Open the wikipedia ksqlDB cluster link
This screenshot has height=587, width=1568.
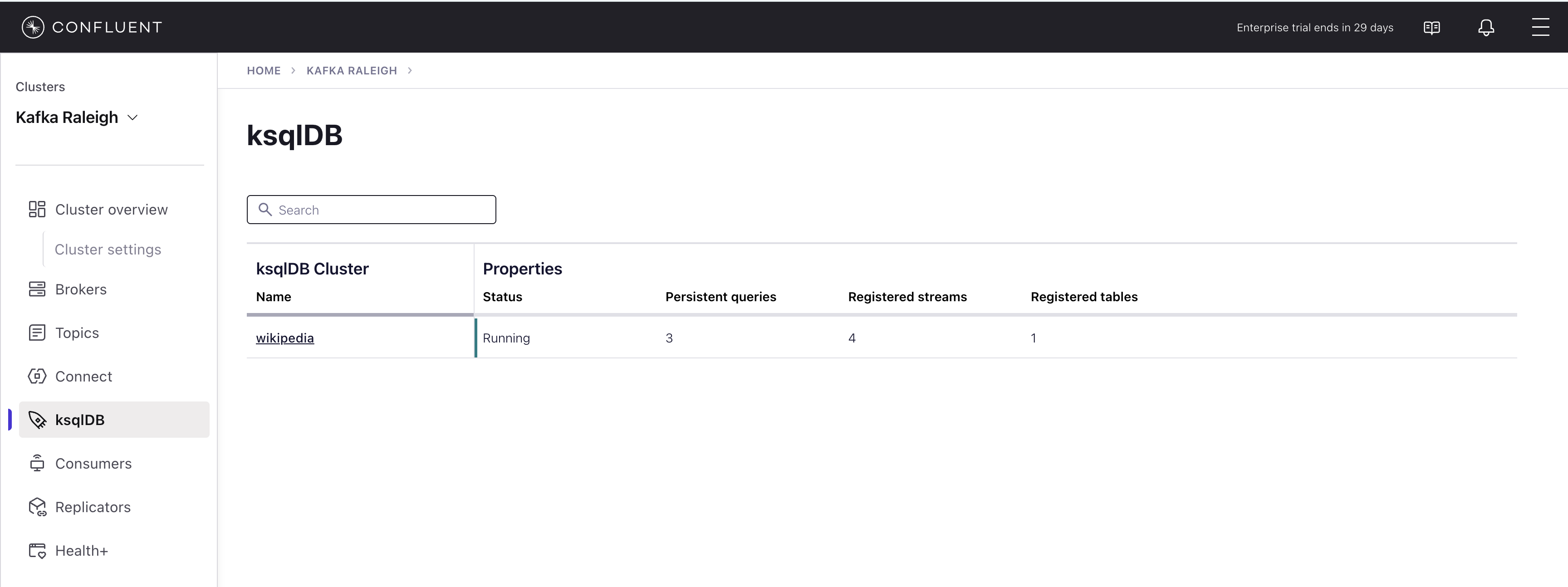284,338
